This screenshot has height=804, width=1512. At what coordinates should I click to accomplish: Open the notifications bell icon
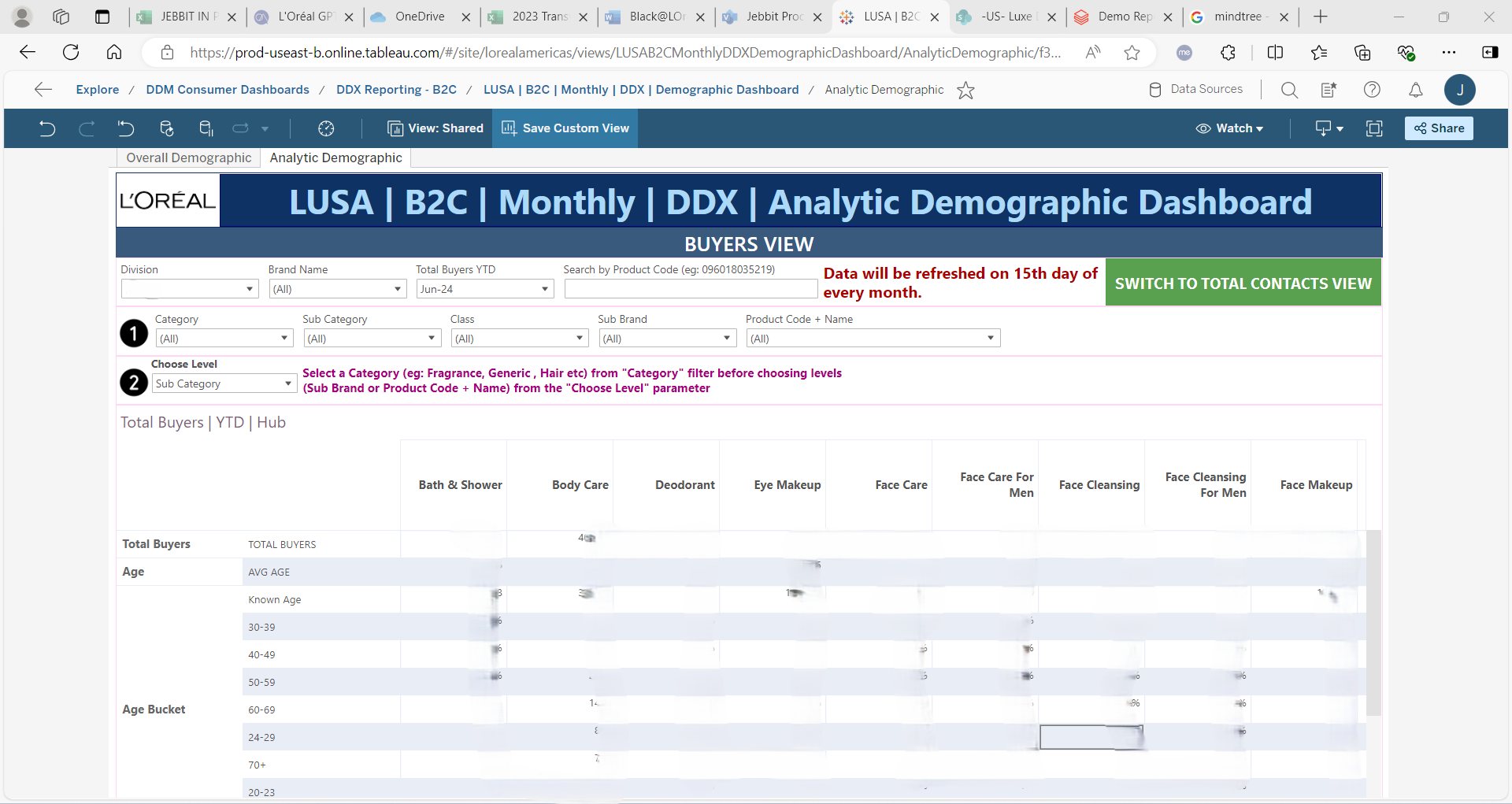coord(1415,90)
